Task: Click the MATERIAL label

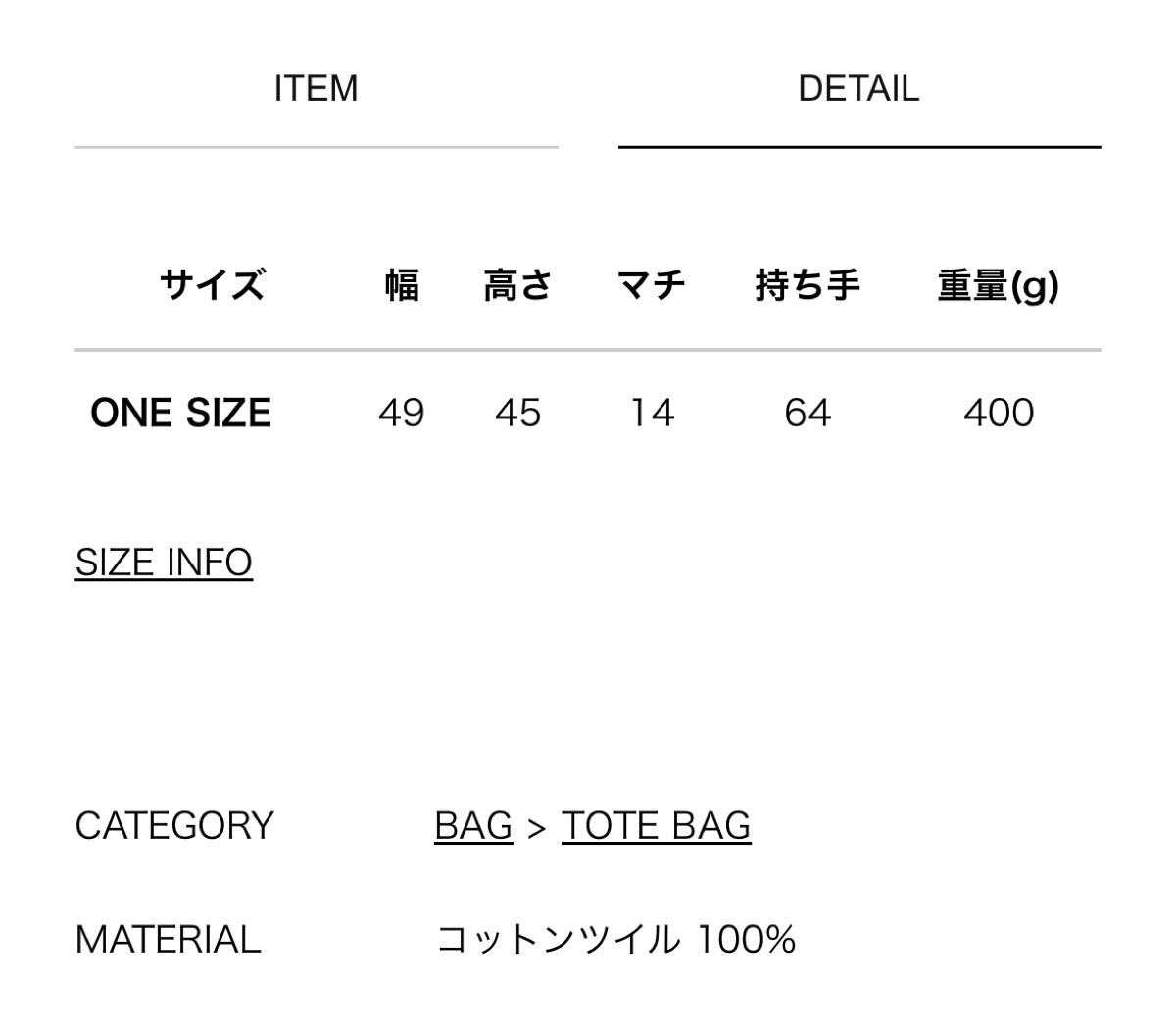Action: click(x=168, y=940)
